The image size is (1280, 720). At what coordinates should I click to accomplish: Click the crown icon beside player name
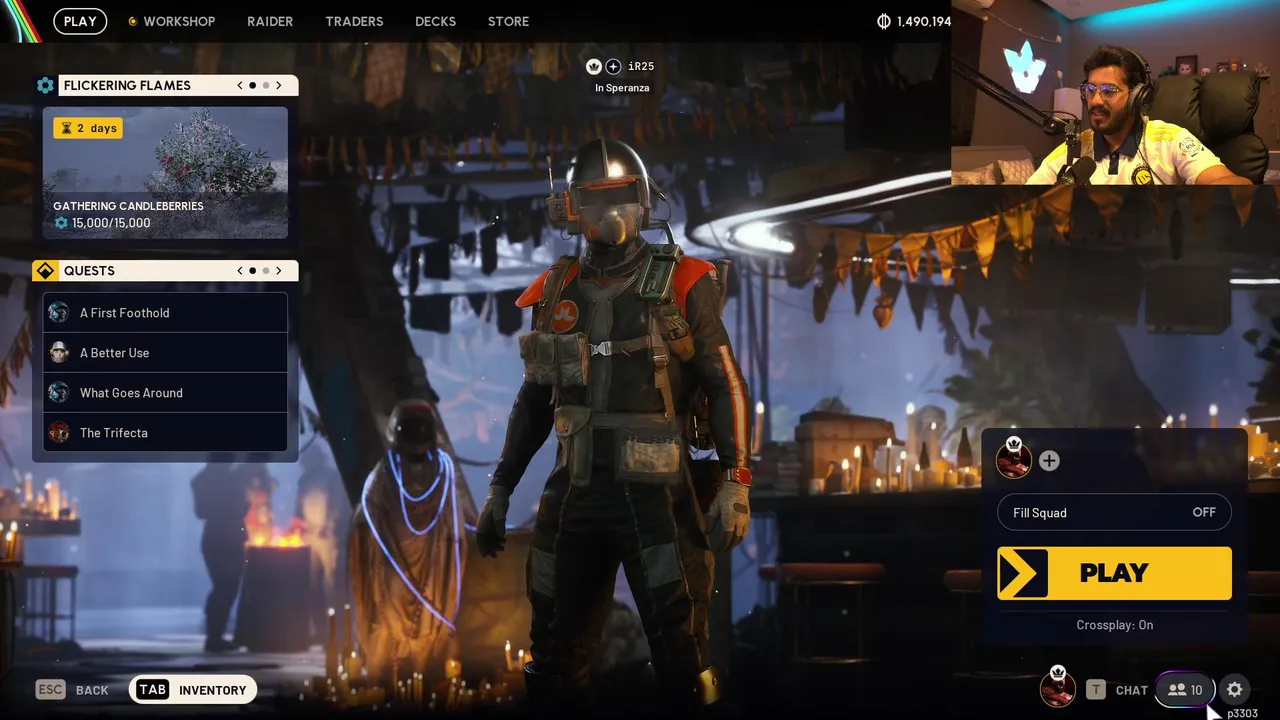pos(593,66)
